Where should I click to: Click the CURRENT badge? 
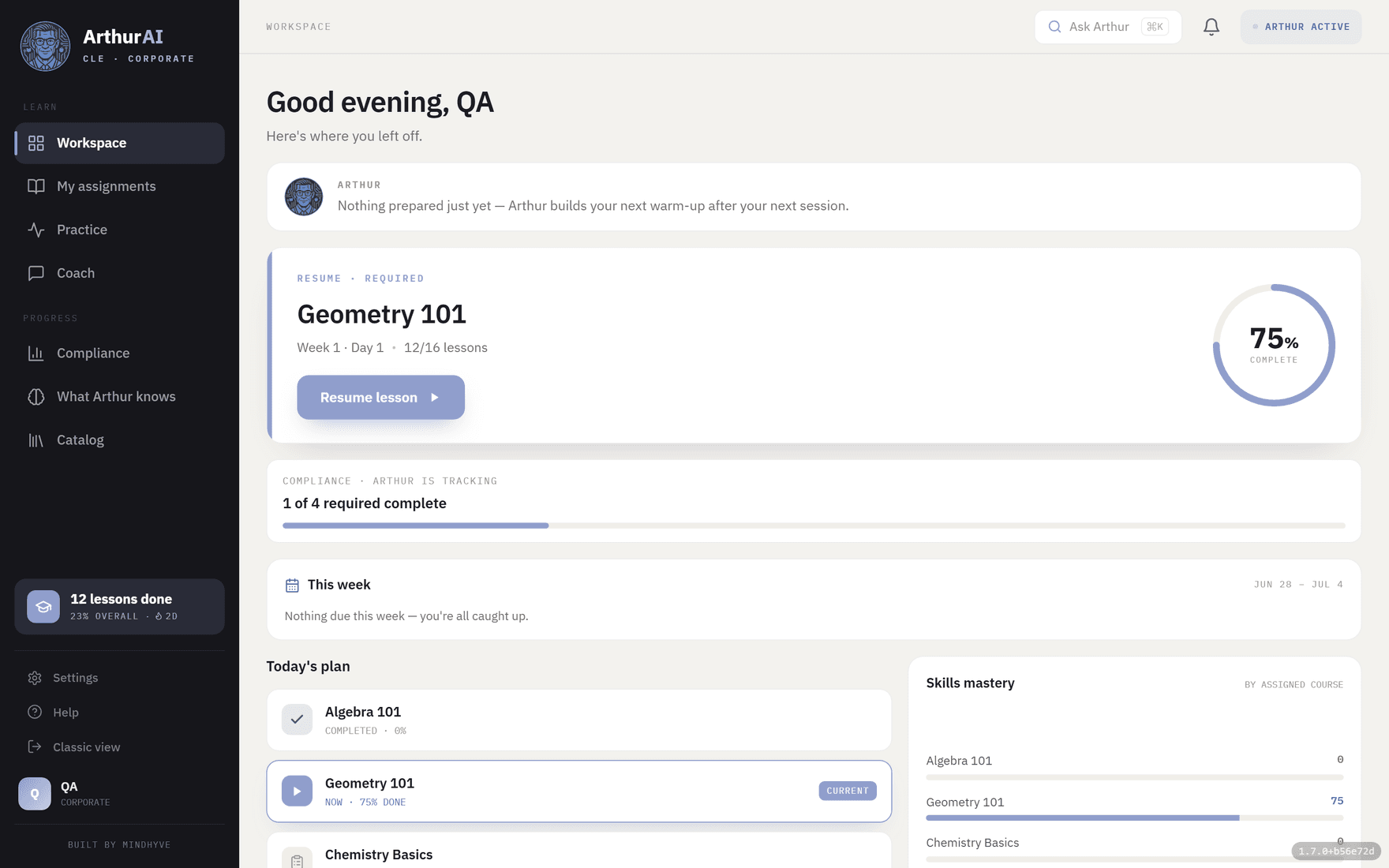(x=847, y=791)
